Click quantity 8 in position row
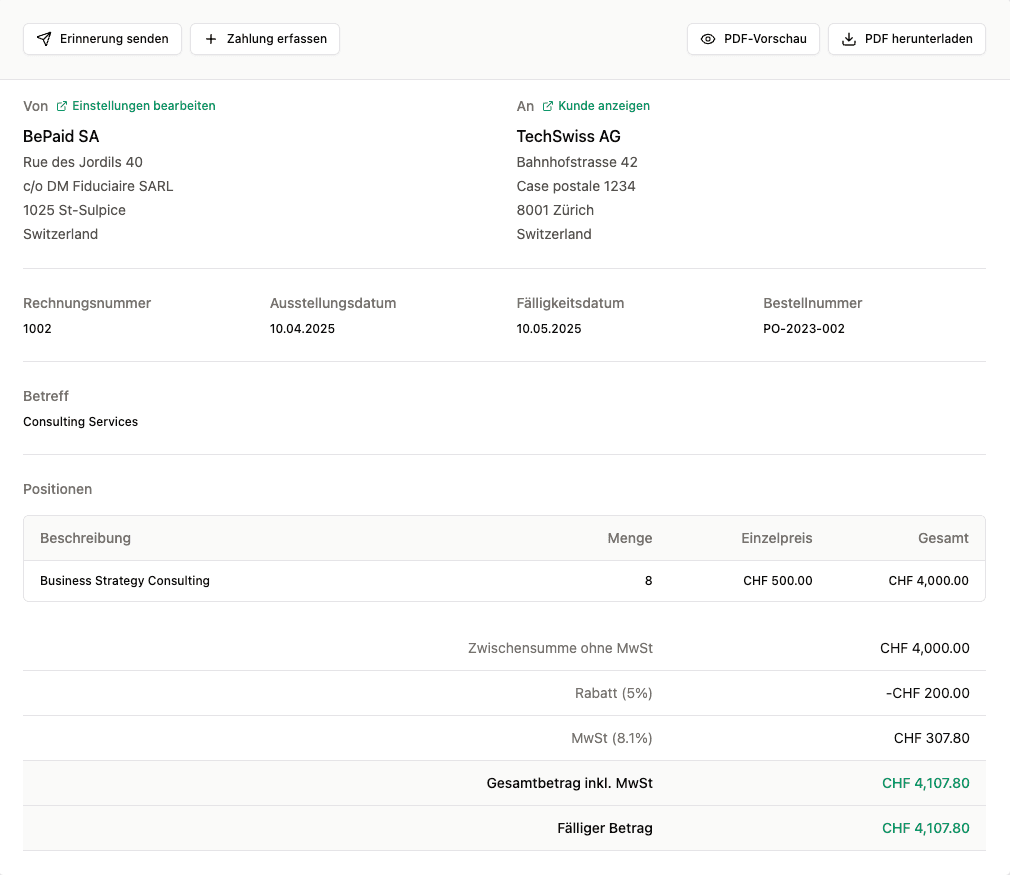 649,581
